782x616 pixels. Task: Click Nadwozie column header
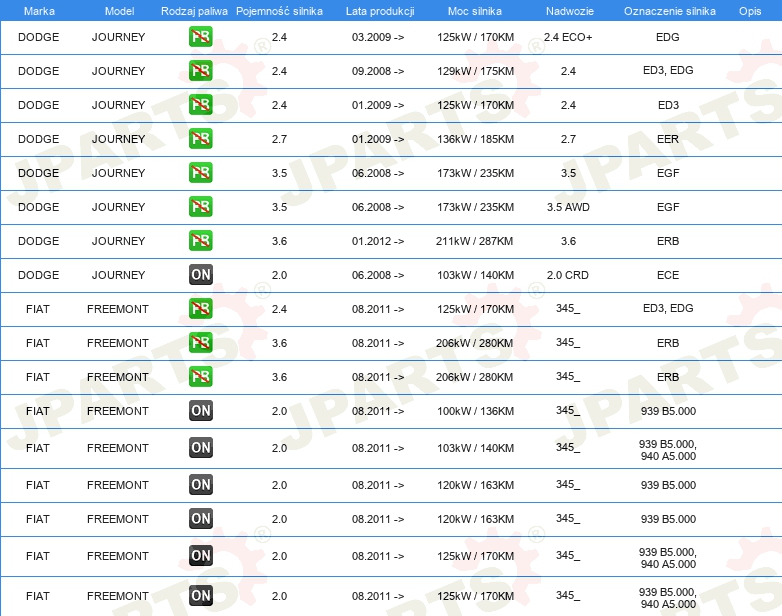(570, 11)
